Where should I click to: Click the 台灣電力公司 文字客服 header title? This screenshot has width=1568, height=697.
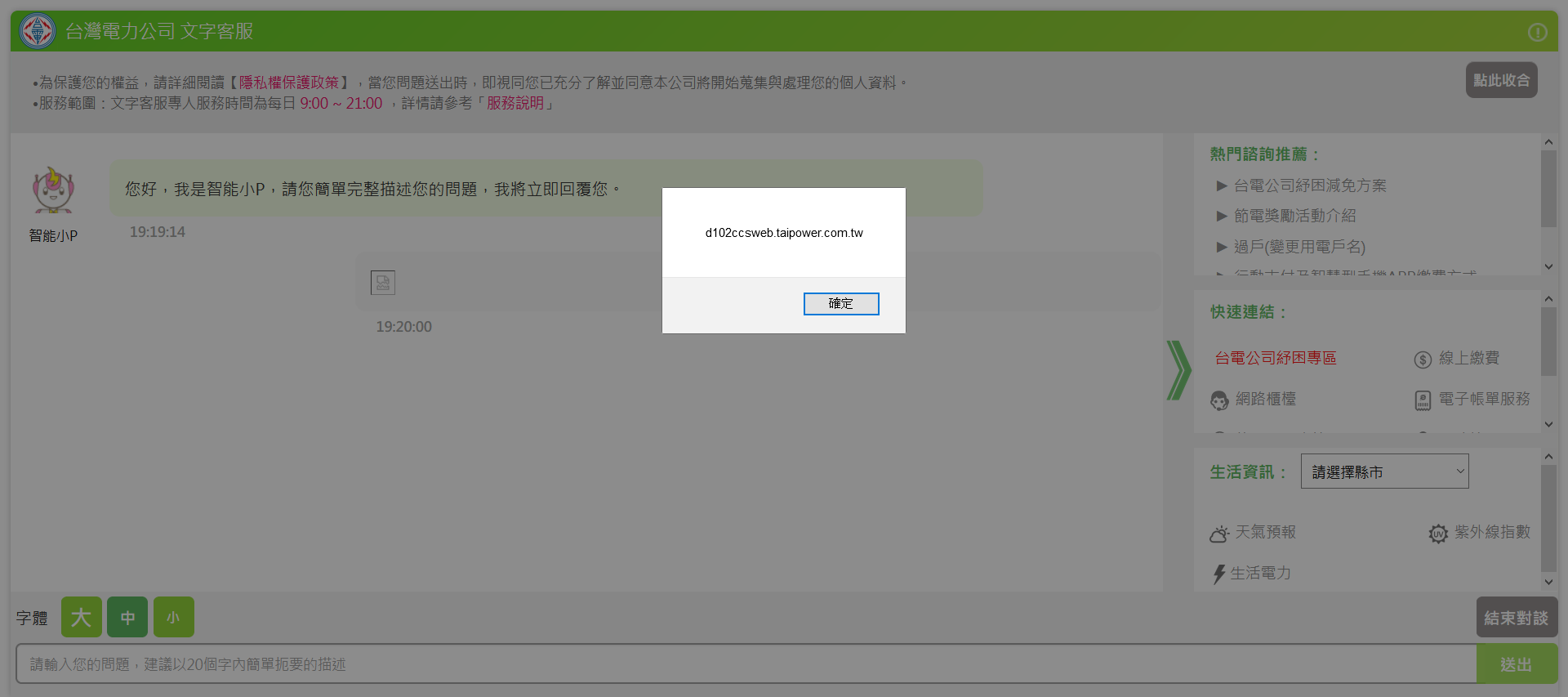[x=159, y=31]
